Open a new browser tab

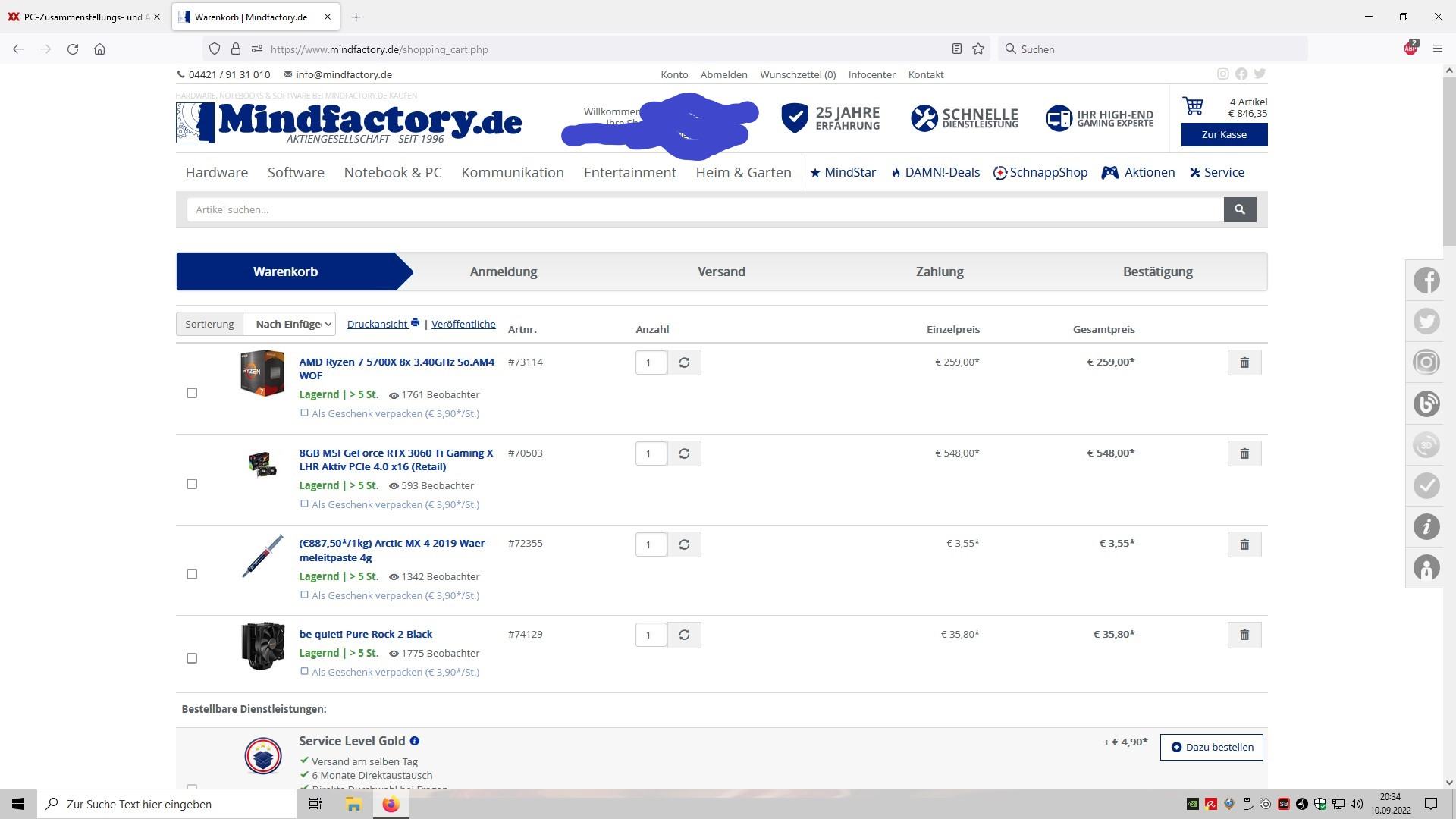click(x=356, y=17)
